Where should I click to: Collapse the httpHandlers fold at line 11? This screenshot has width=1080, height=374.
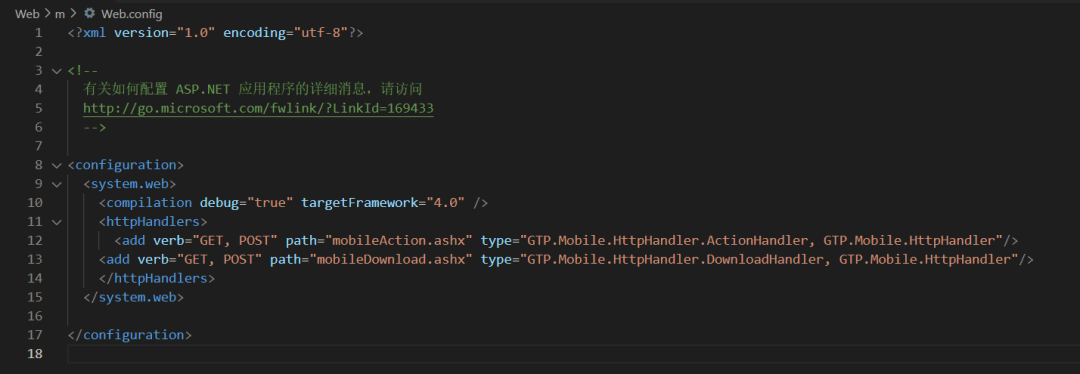coord(56,222)
